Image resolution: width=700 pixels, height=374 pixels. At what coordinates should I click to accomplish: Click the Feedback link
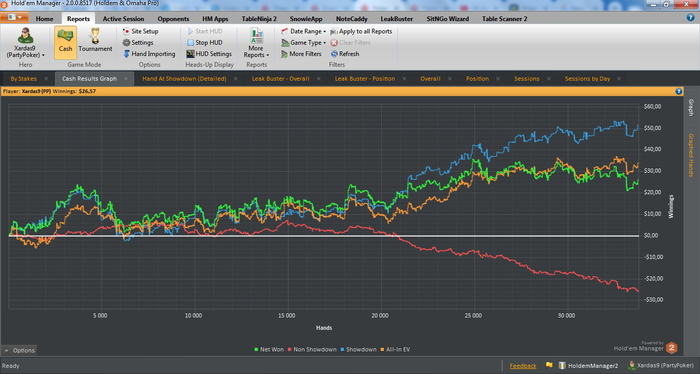pyautogui.click(x=523, y=366)
